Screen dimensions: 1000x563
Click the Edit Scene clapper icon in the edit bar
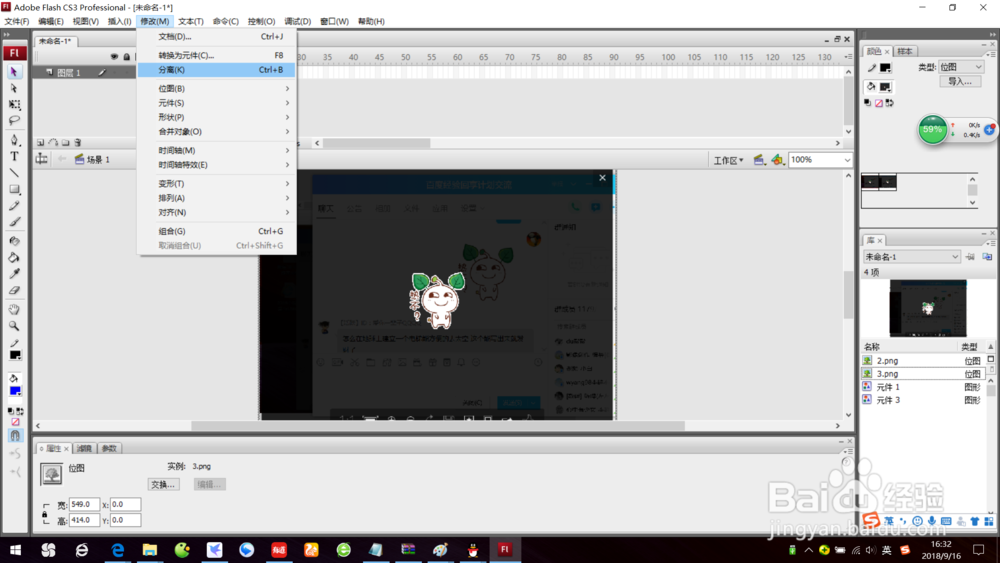[758, 159]
